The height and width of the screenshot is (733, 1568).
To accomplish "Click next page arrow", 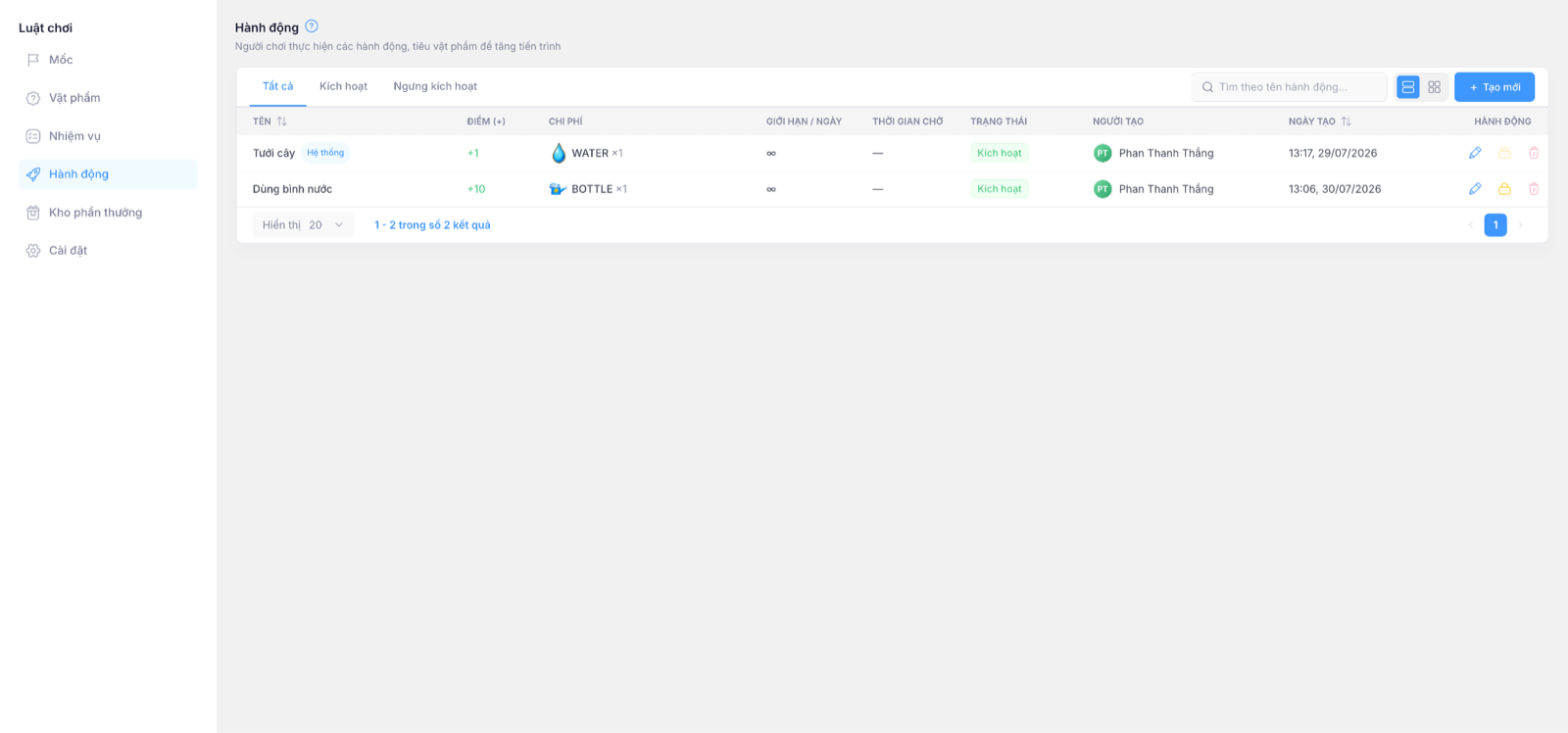I will coord(1521,225).
